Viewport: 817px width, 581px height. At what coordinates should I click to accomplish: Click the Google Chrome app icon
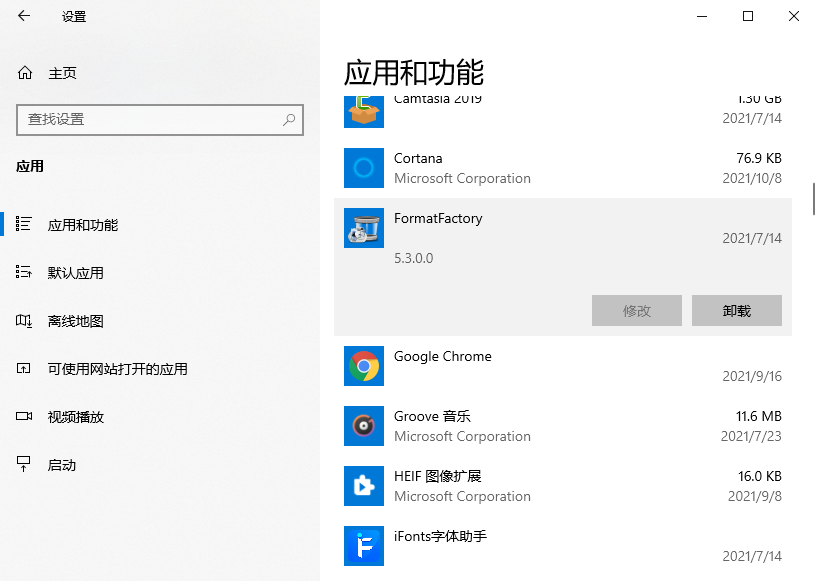[364, 366]
